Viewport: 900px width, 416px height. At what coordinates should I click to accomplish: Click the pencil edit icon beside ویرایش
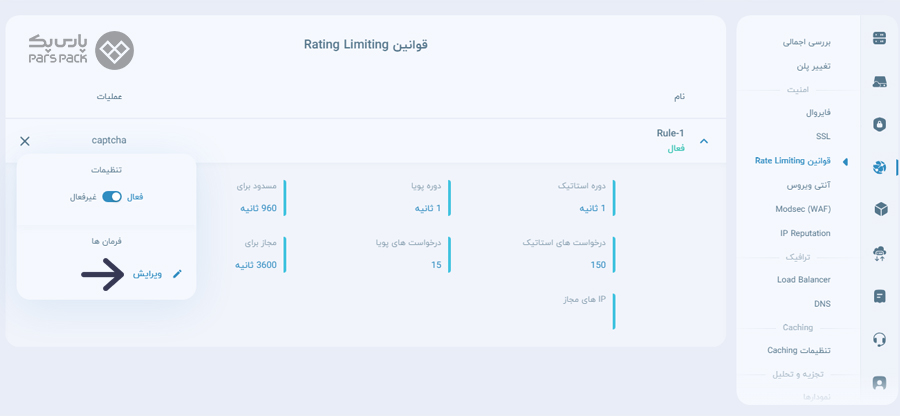[177, 274]
